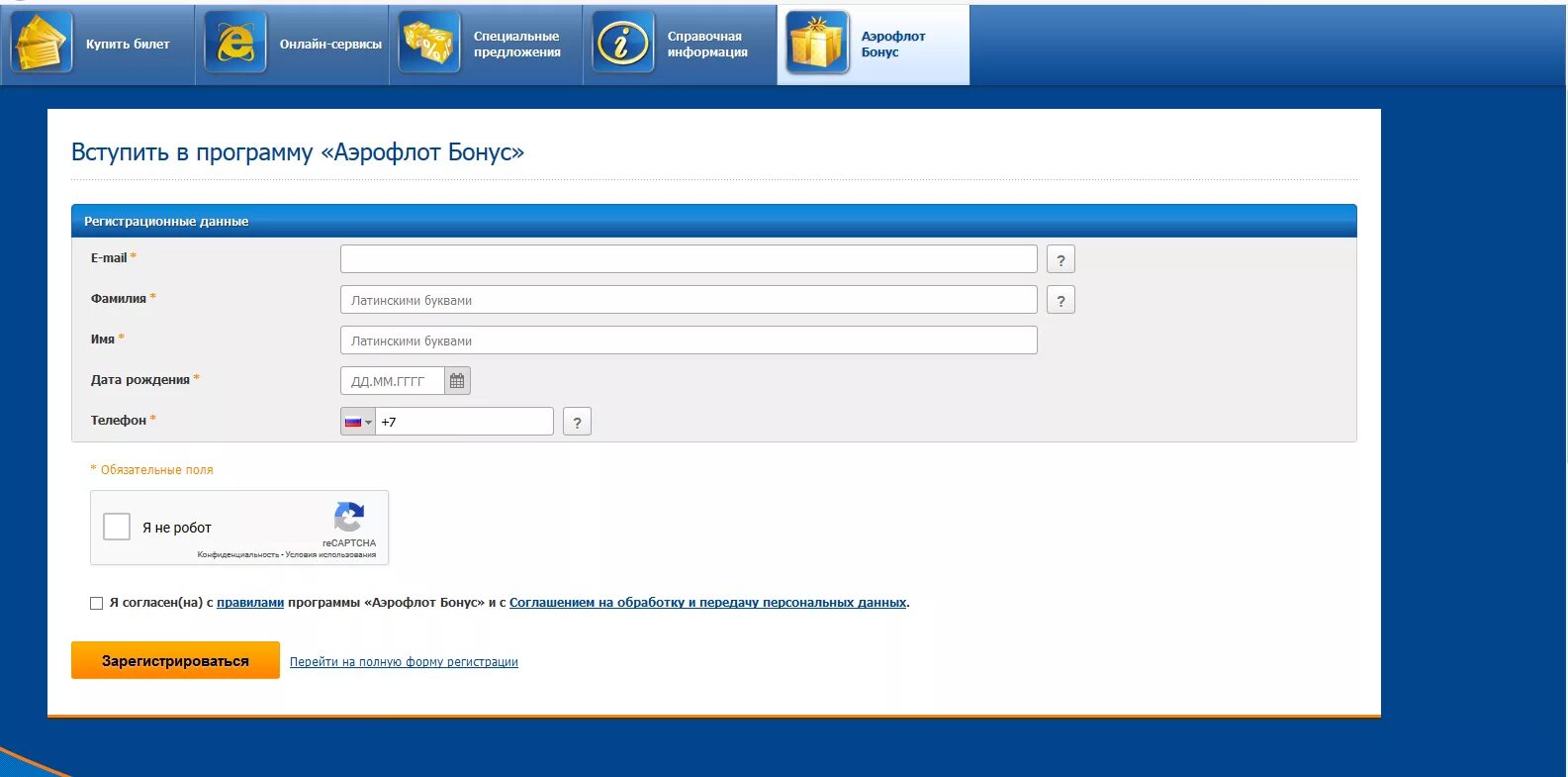Open the Специальные предложения menu
Viewport: 1568px width, 777px height.
[486, 44]
